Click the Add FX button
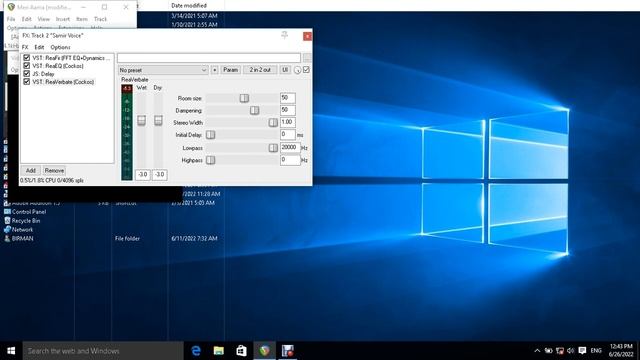 tap(31, 170)
